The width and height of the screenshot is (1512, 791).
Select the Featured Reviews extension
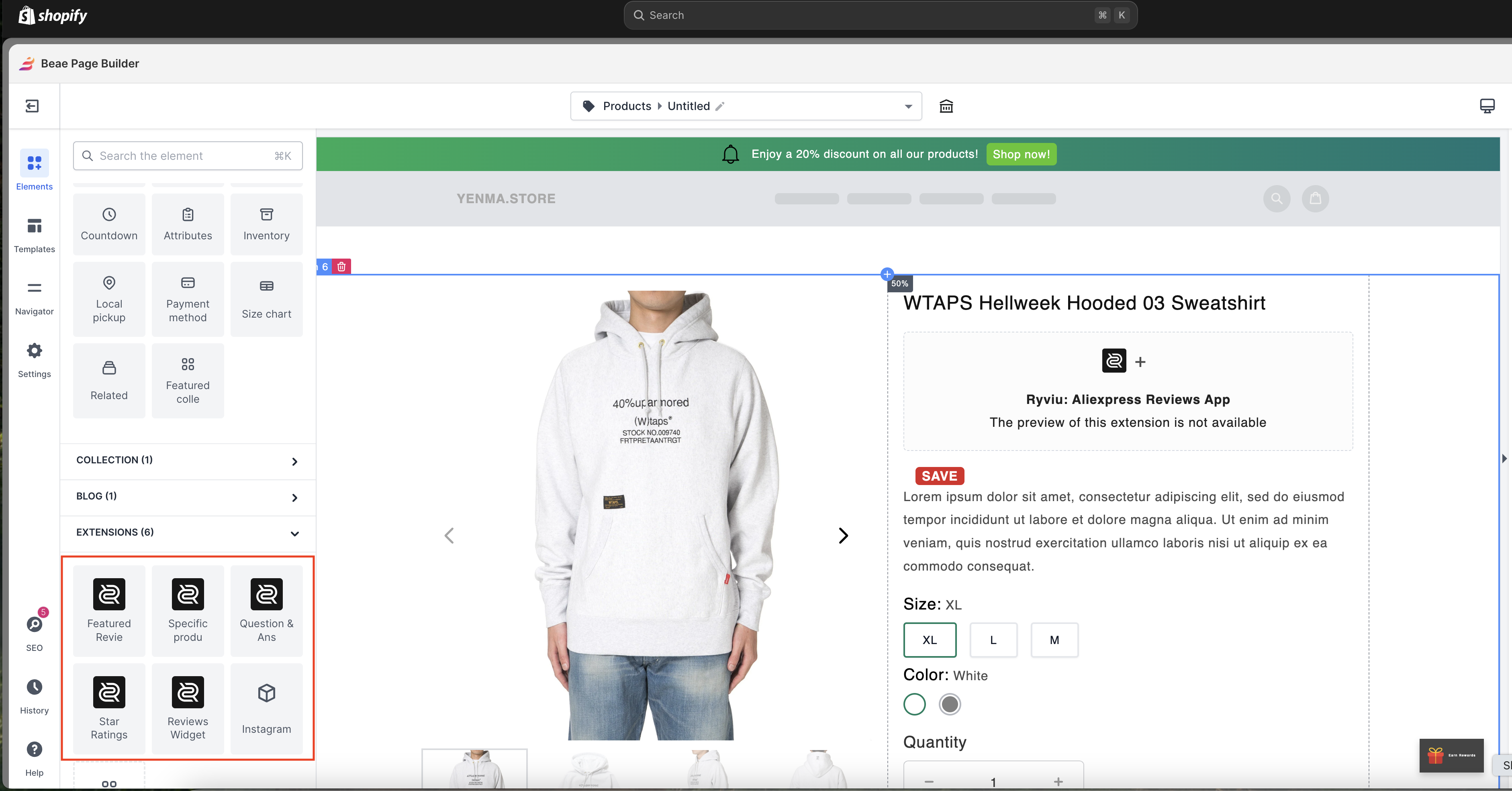click(x=109, y=610)
